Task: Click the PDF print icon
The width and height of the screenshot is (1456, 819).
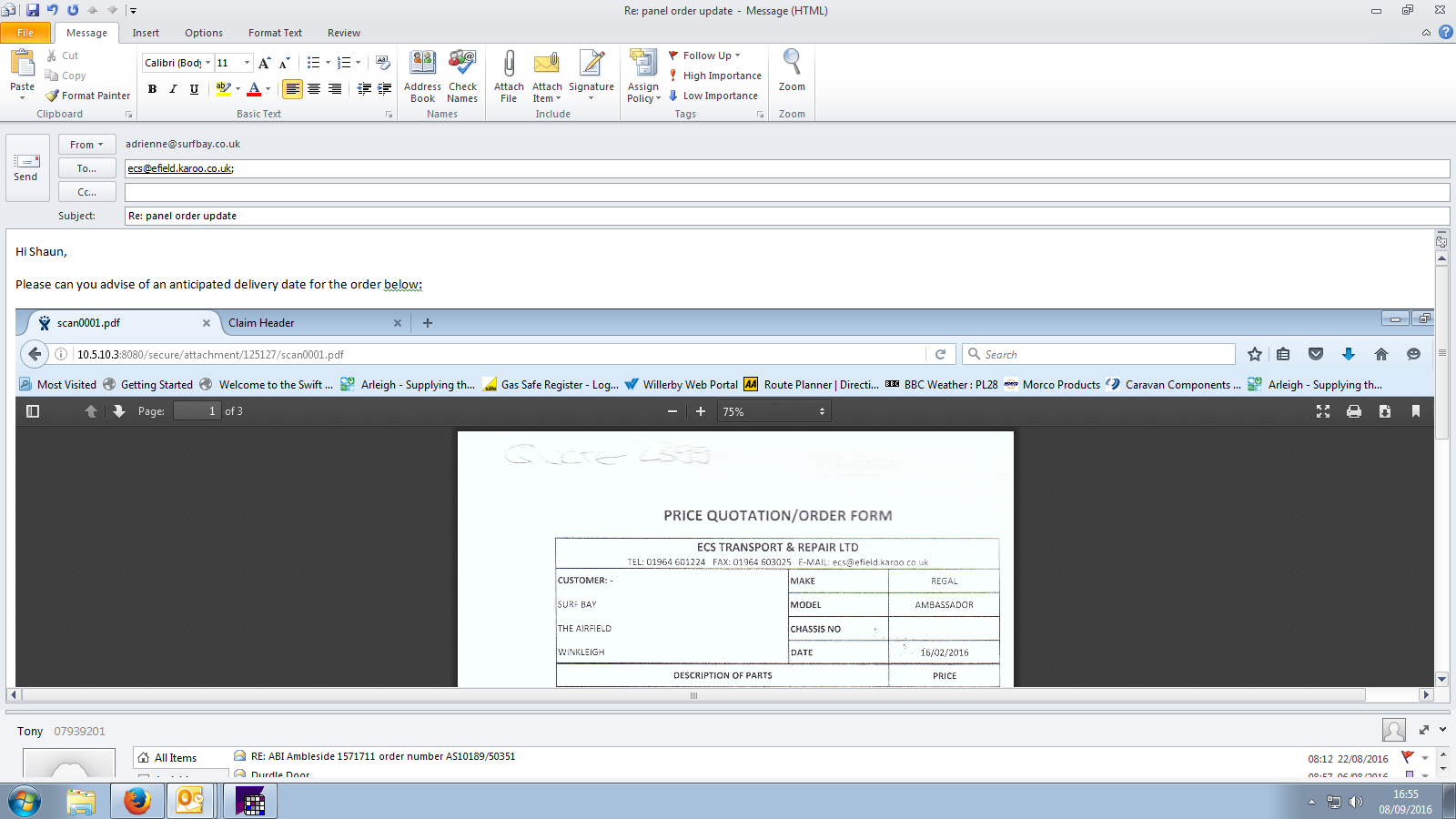Action: (1354, 411)
